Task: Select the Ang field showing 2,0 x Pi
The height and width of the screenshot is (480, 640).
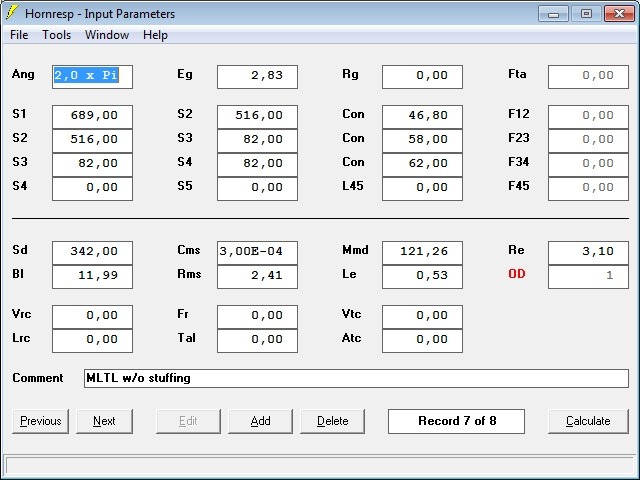Action: point(92,77)
